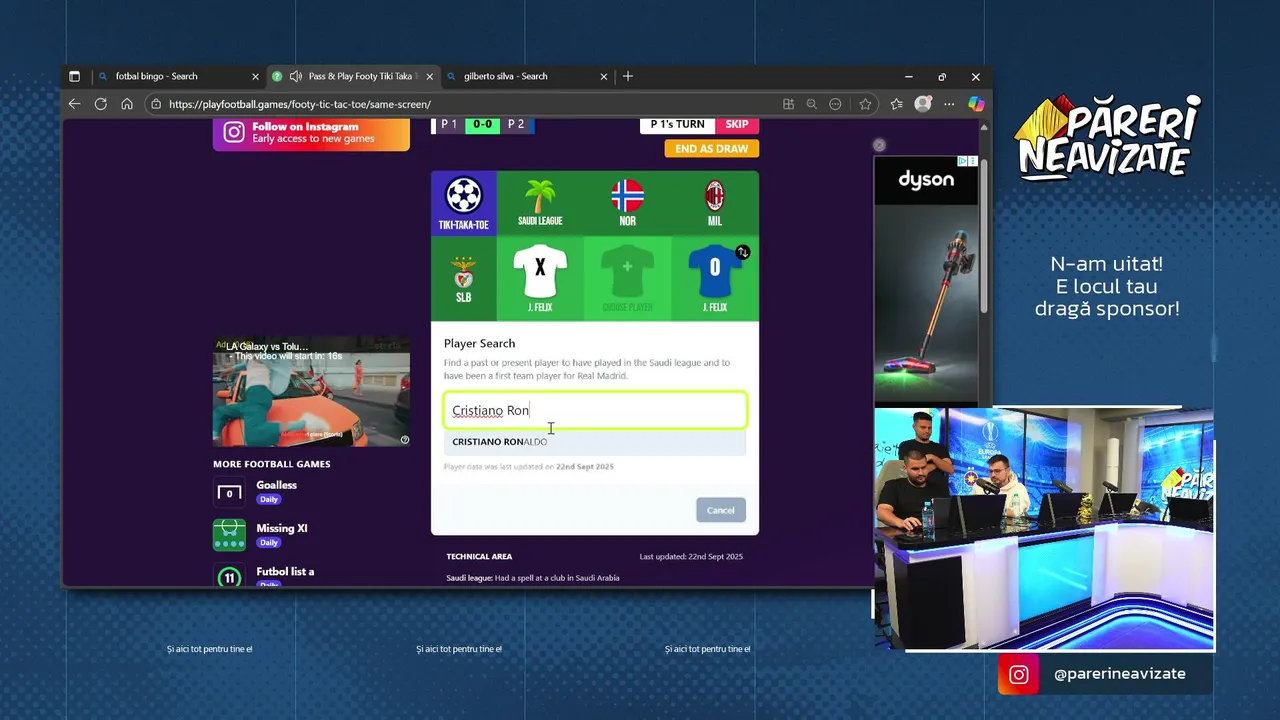Click the swap arrows icon on the blue shirt

tap(743, 252)
